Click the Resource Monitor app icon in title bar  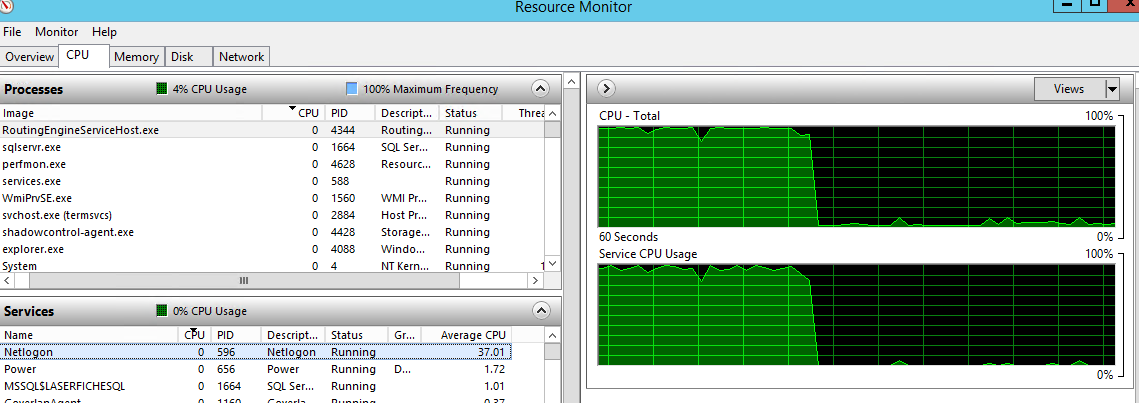tap(8, 6)
